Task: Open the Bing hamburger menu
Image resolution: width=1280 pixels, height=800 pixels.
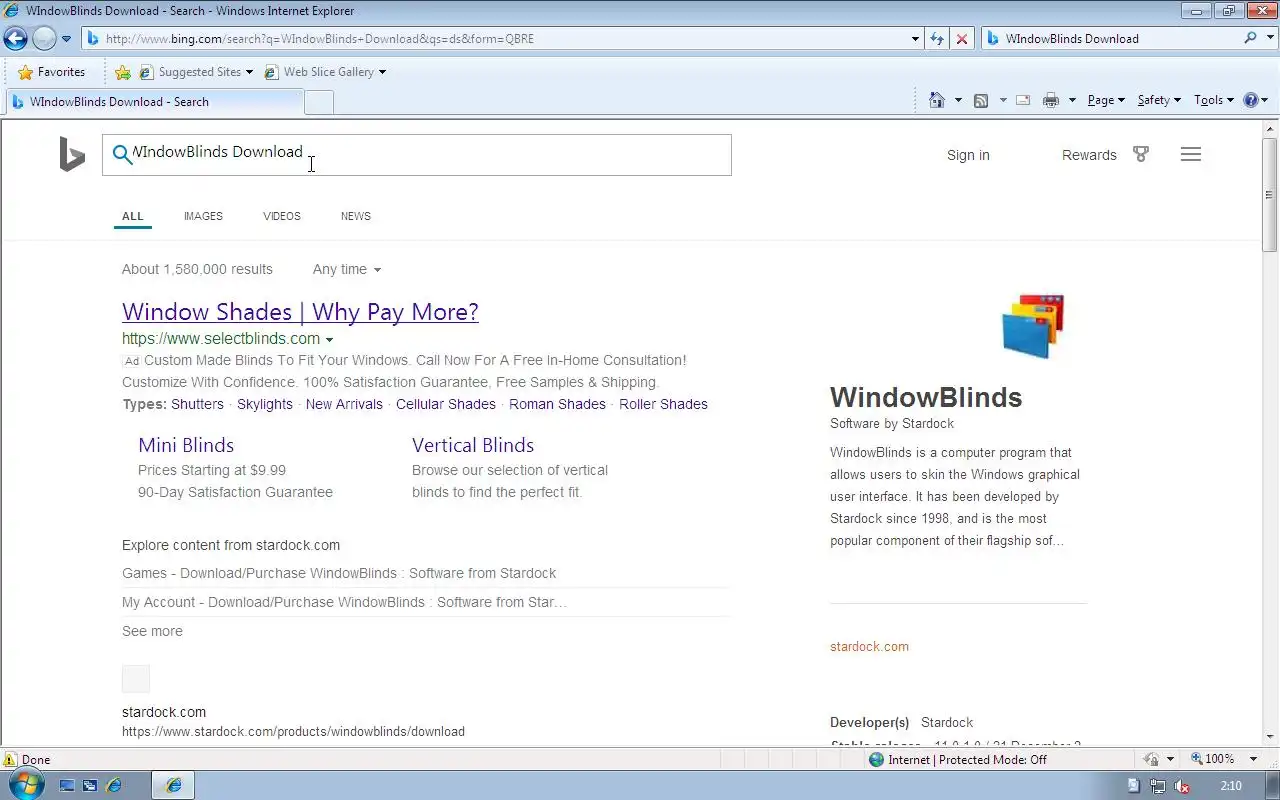Action: 1190,154
